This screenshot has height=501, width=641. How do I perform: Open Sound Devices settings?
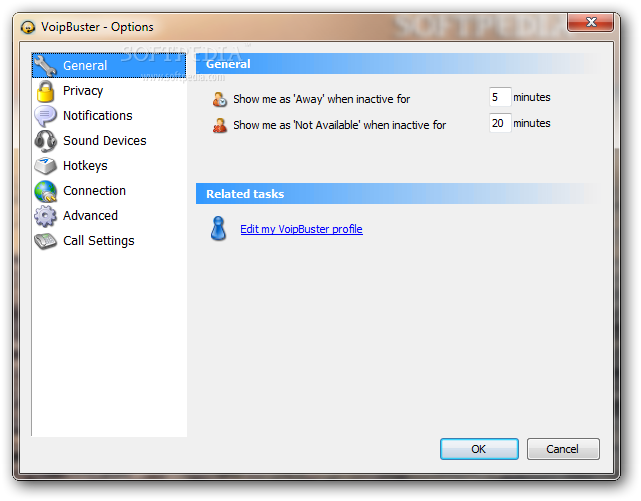click(105, 141)
